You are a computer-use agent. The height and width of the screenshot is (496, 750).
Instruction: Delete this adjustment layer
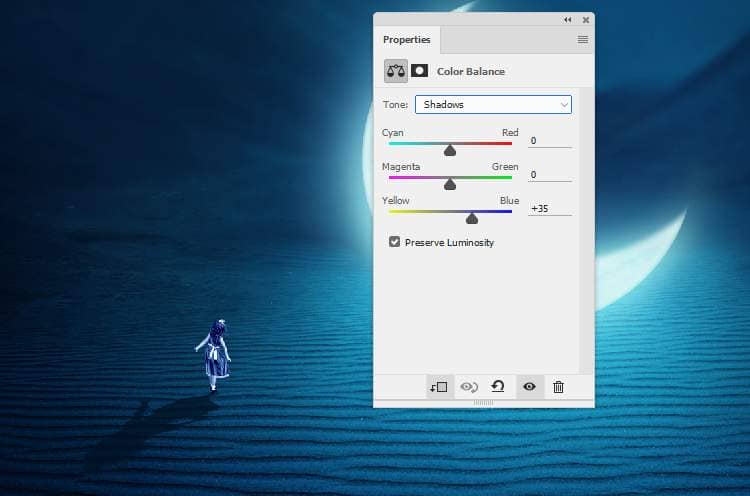(558, 386)
